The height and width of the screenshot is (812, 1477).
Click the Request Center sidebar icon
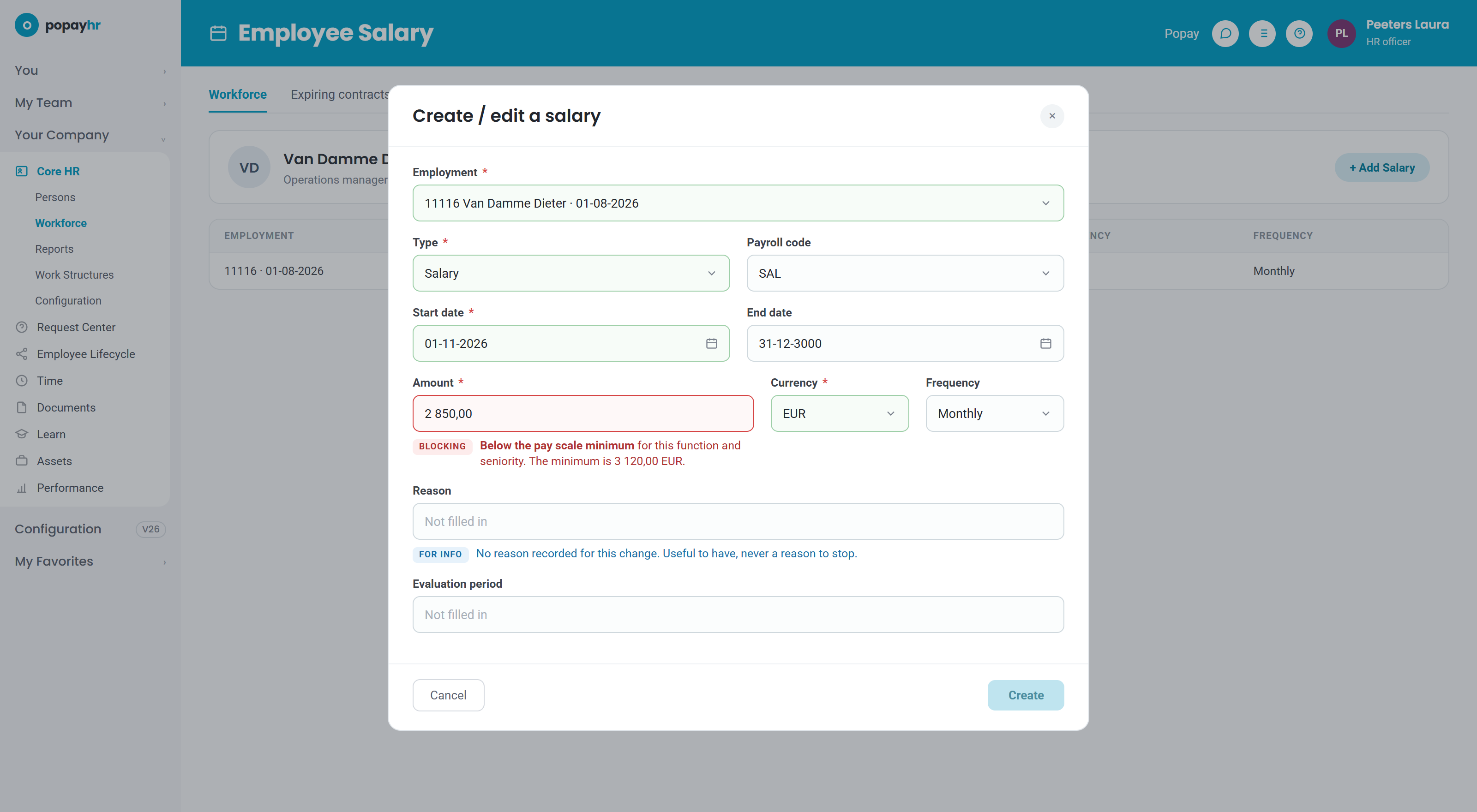click(x=22, y=327)
